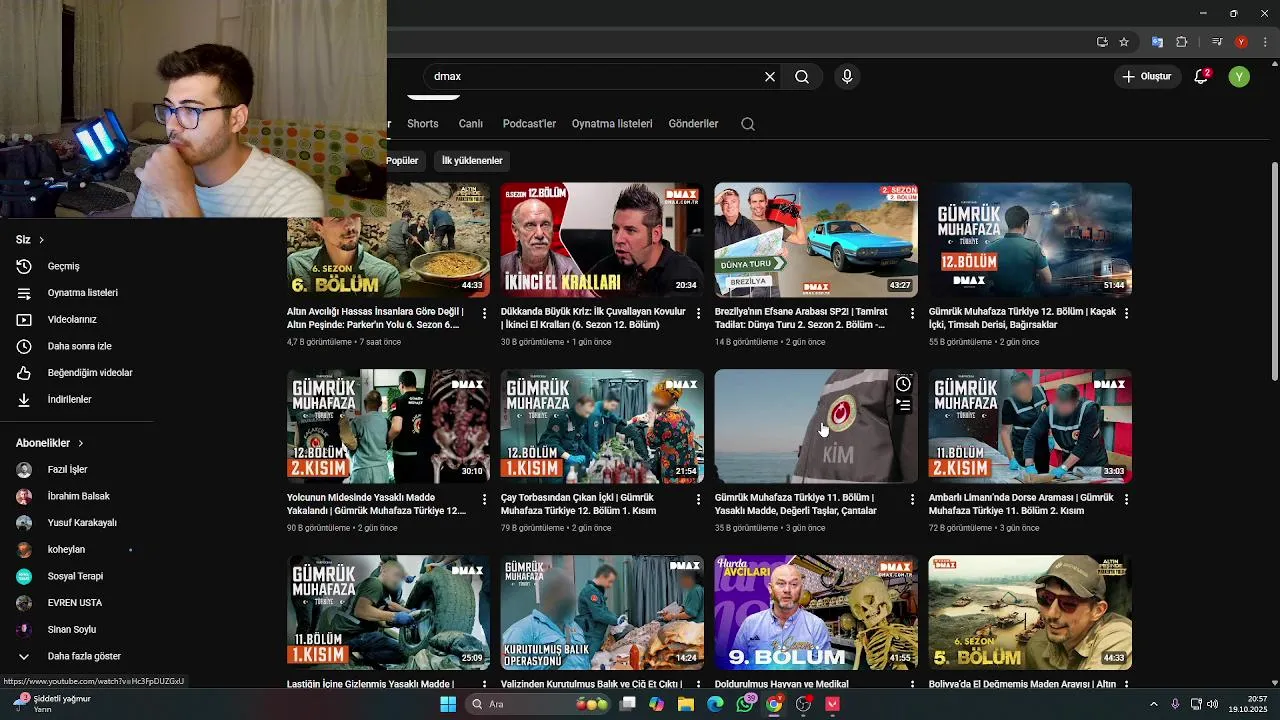Open options menu for Brezilya'nın Efsane Arabası video
This screenshot has height=720, width=1280.
tap(912, 313)
